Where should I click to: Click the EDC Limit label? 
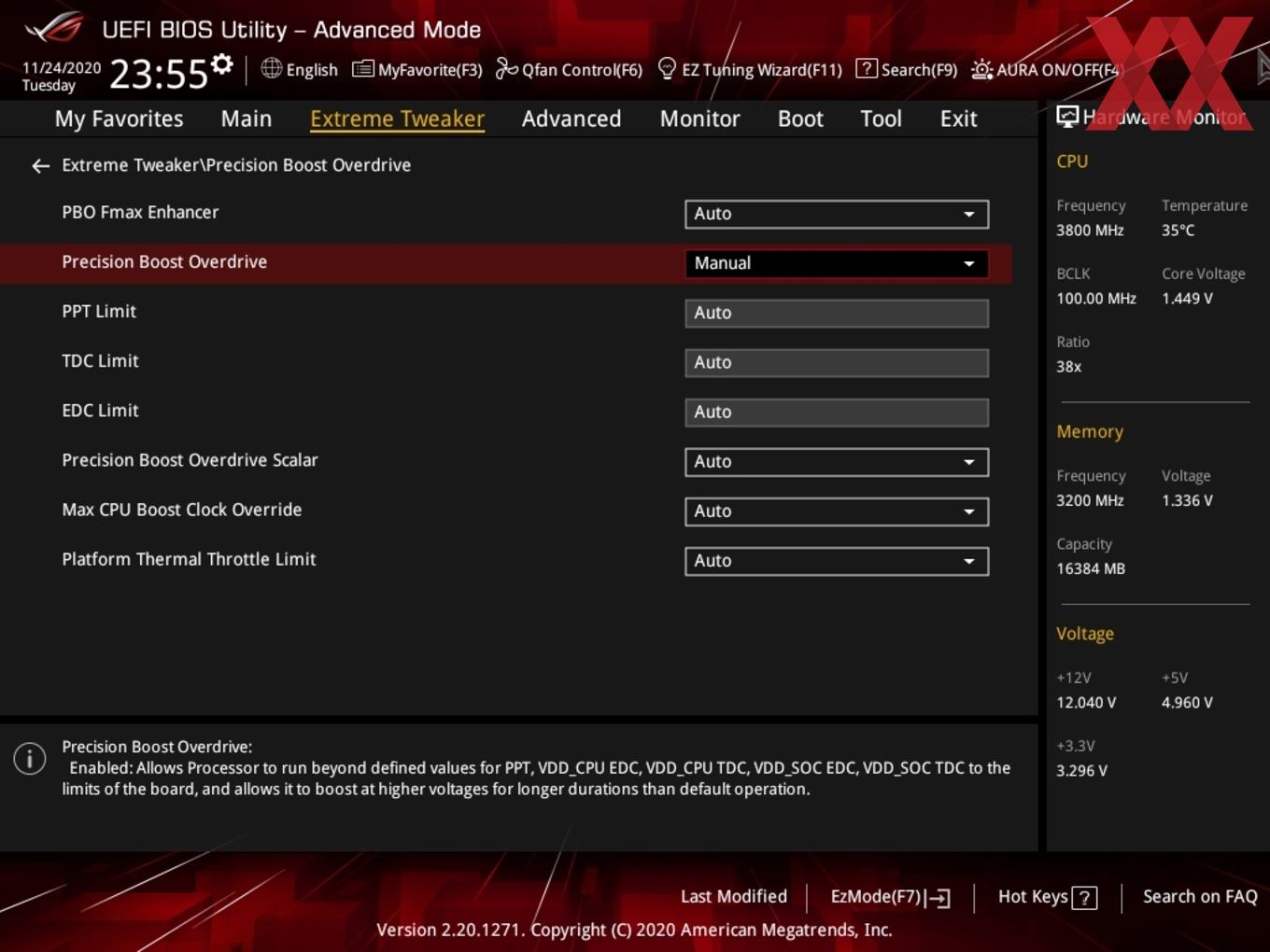coord(100,411)
